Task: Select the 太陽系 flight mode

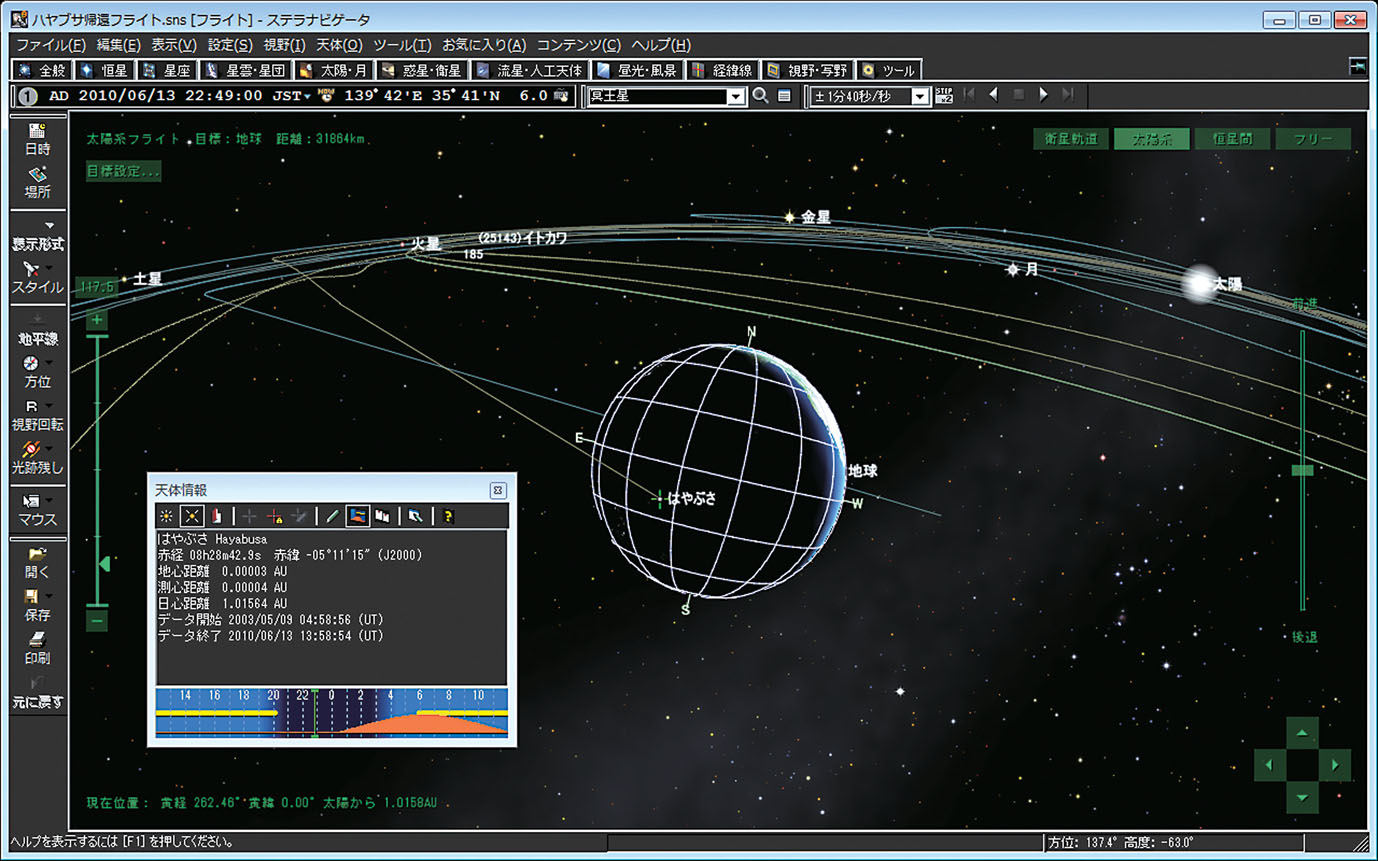Action: (1152, 139)
